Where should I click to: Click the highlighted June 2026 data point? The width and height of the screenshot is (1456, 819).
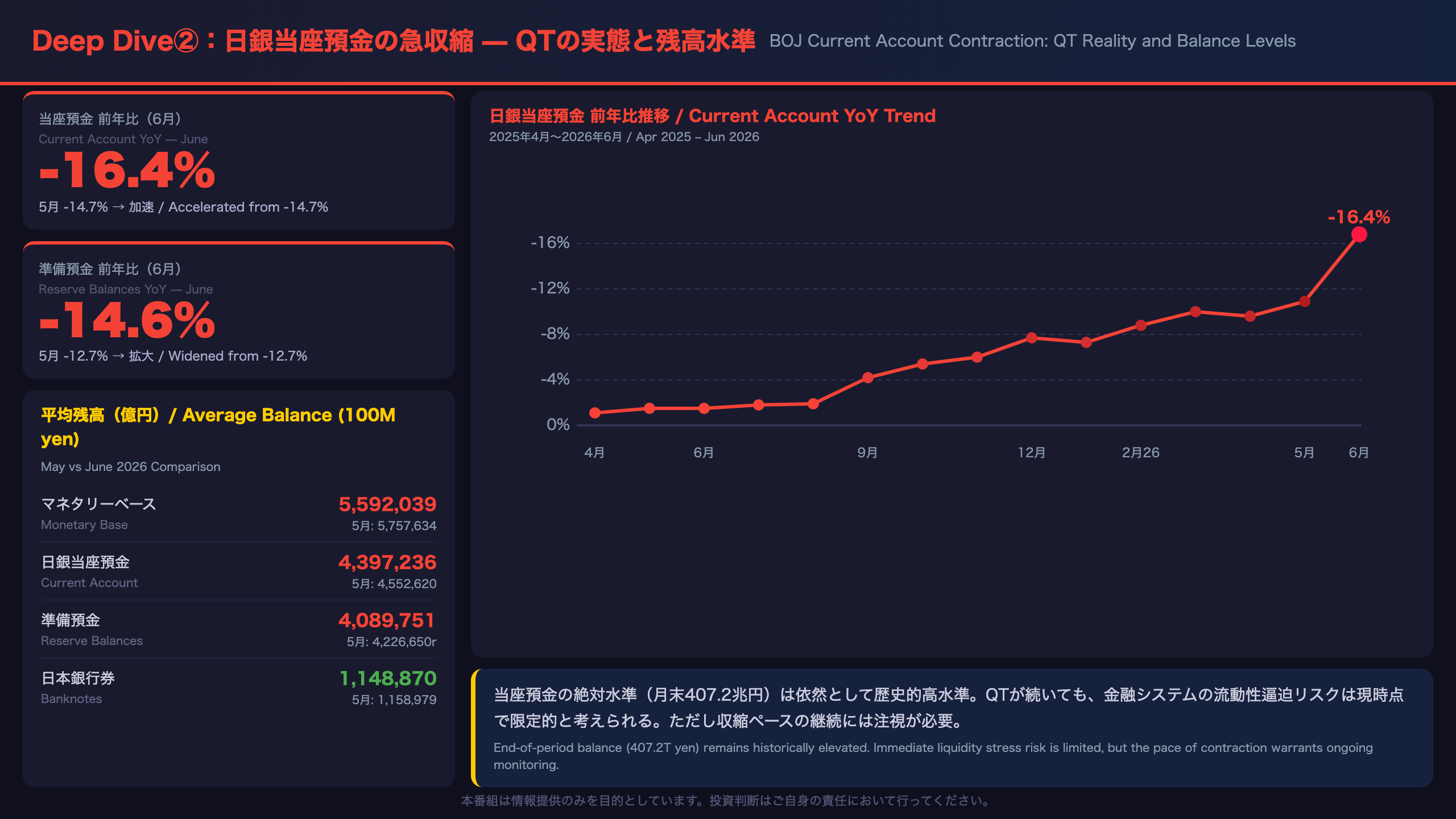coord(1359,234)
